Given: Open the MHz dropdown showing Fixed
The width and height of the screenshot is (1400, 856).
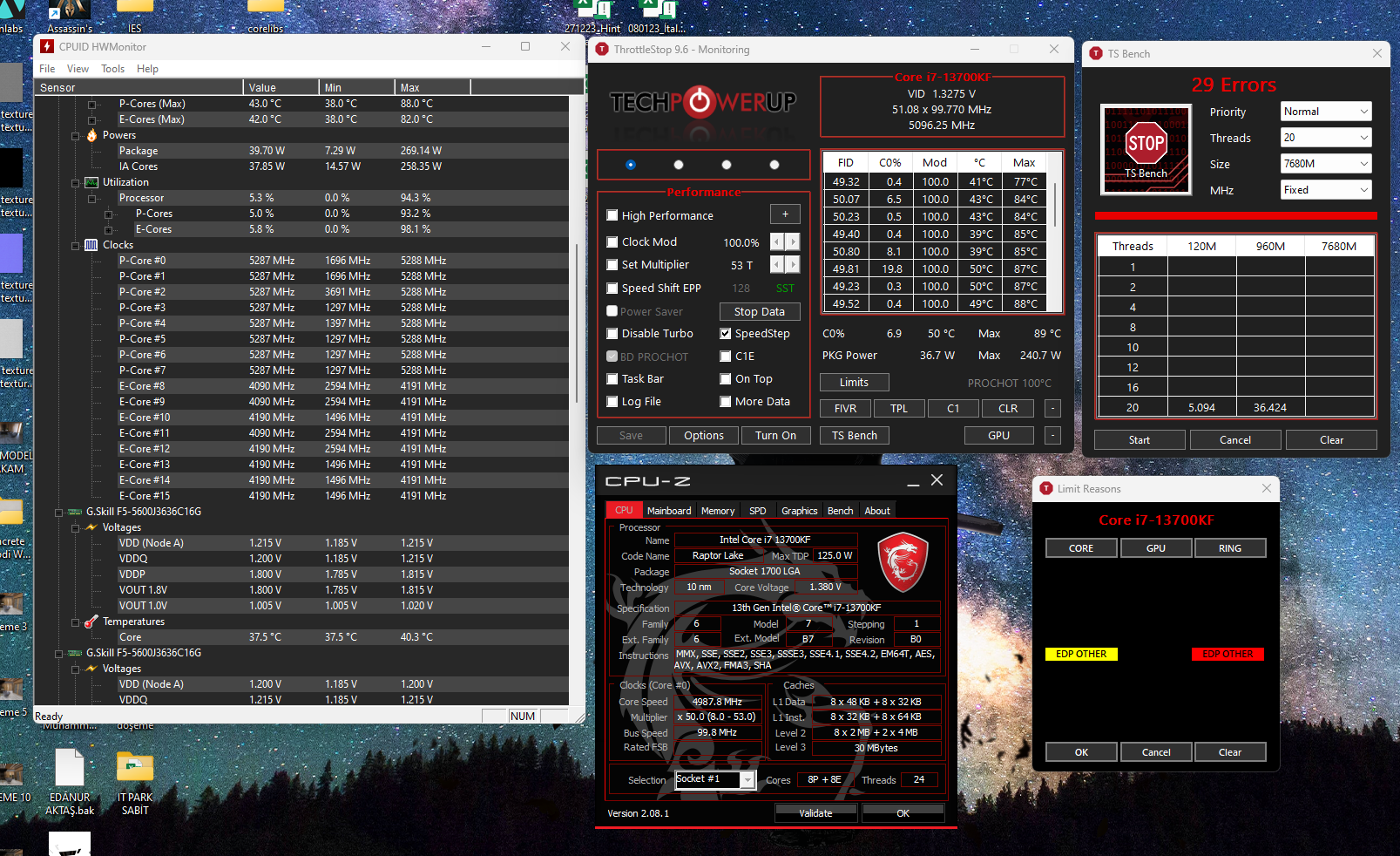Looking at the screenshot, I should point(1326,190).
